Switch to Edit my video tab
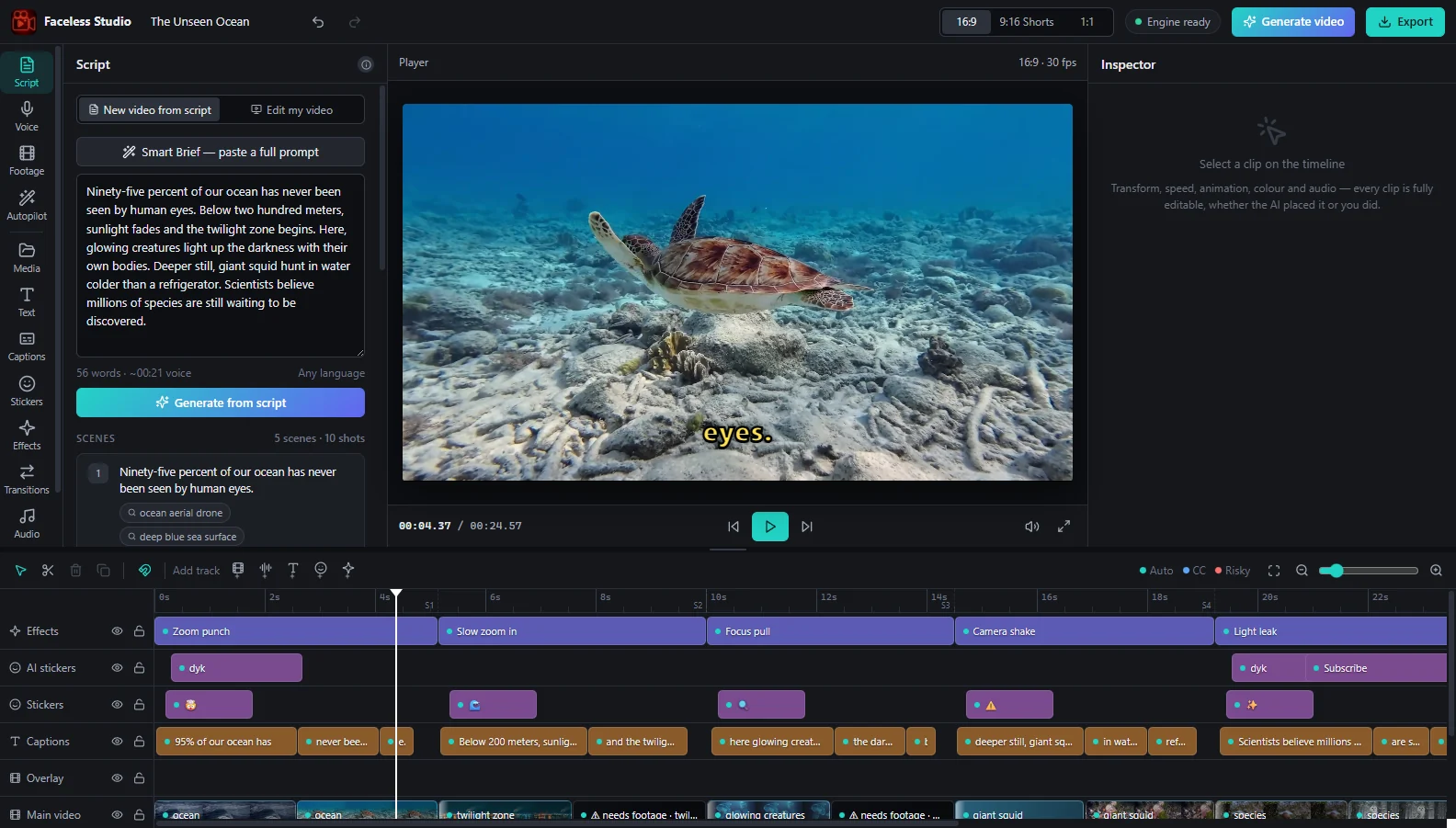This screenshot has height=828, width=1456. click(292, 110)
